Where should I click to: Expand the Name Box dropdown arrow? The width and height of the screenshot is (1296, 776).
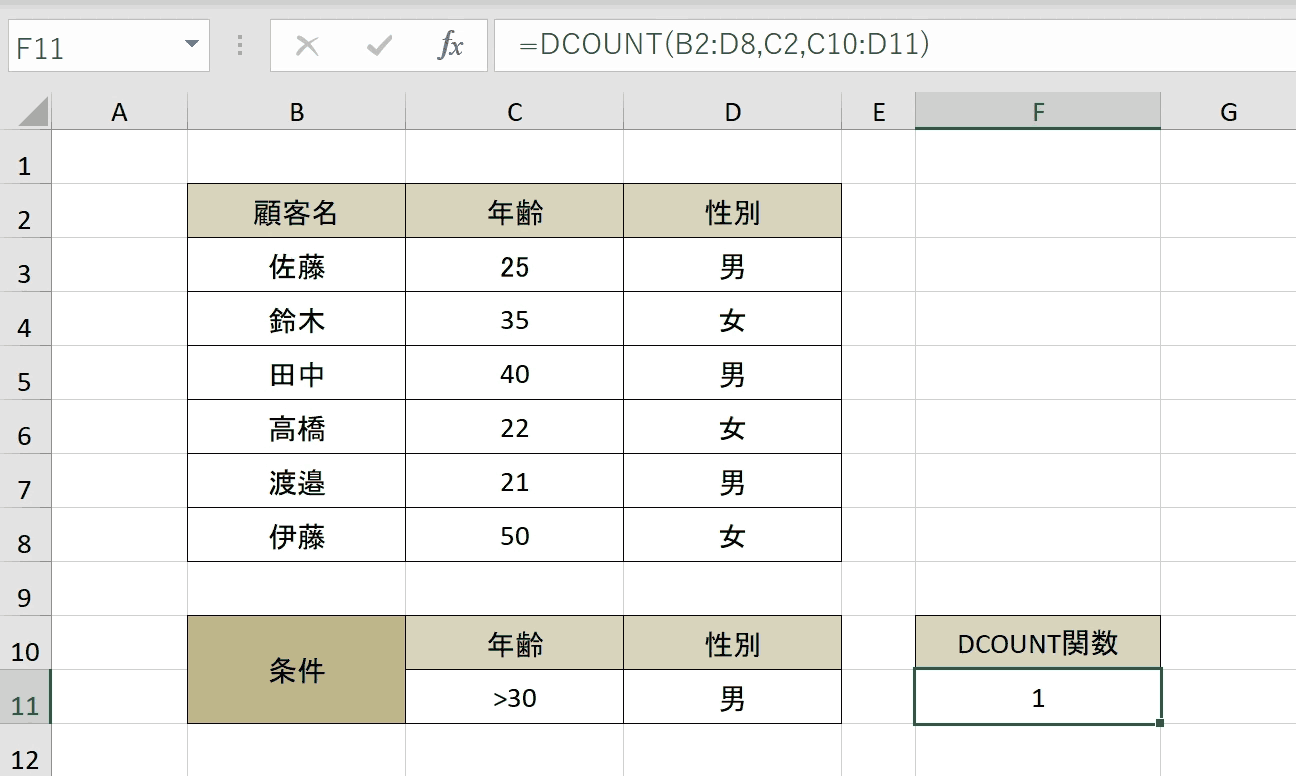[x=191, y=46]
